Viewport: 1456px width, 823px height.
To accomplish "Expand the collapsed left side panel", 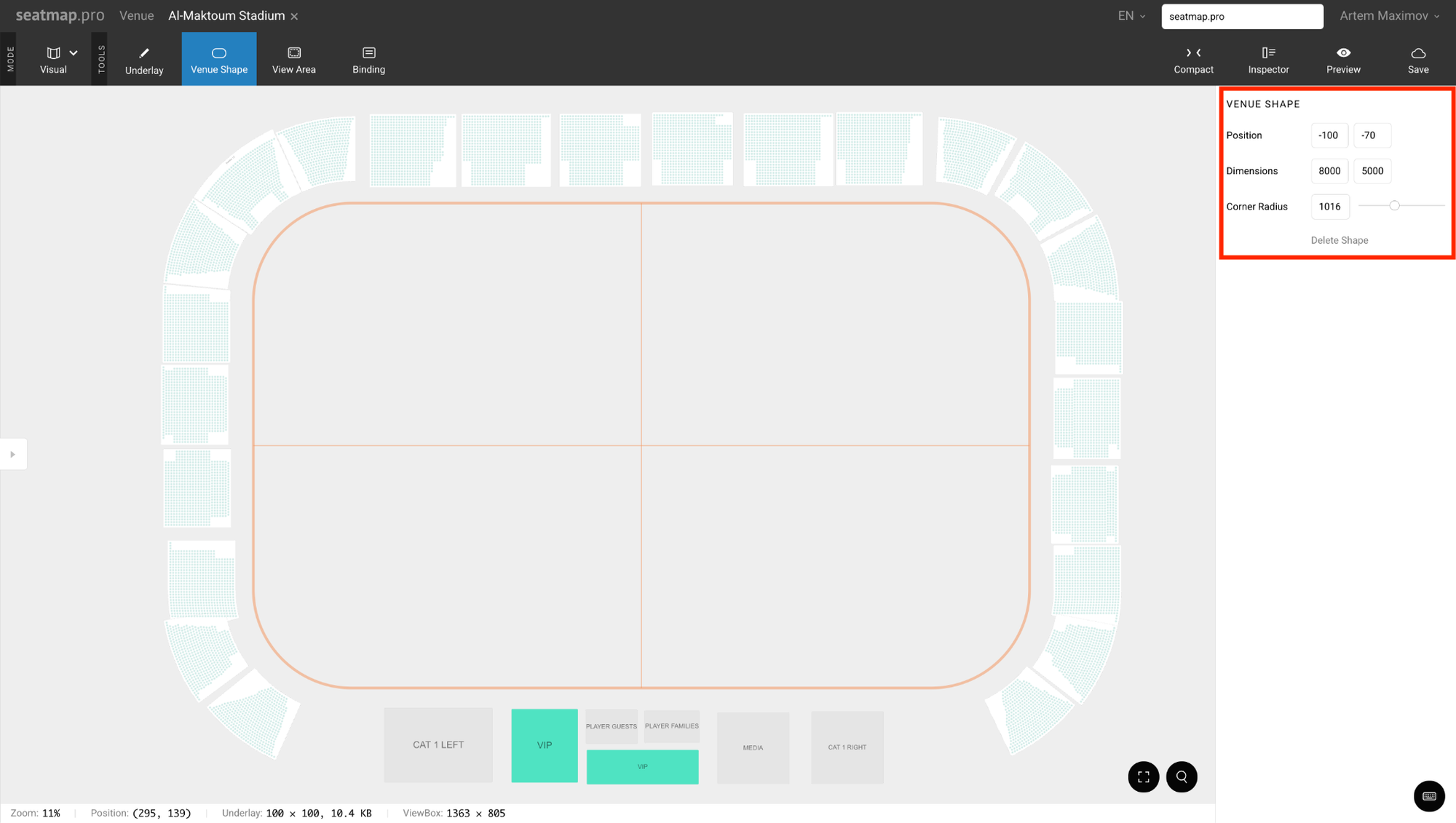I will click(x=12, y=454).
